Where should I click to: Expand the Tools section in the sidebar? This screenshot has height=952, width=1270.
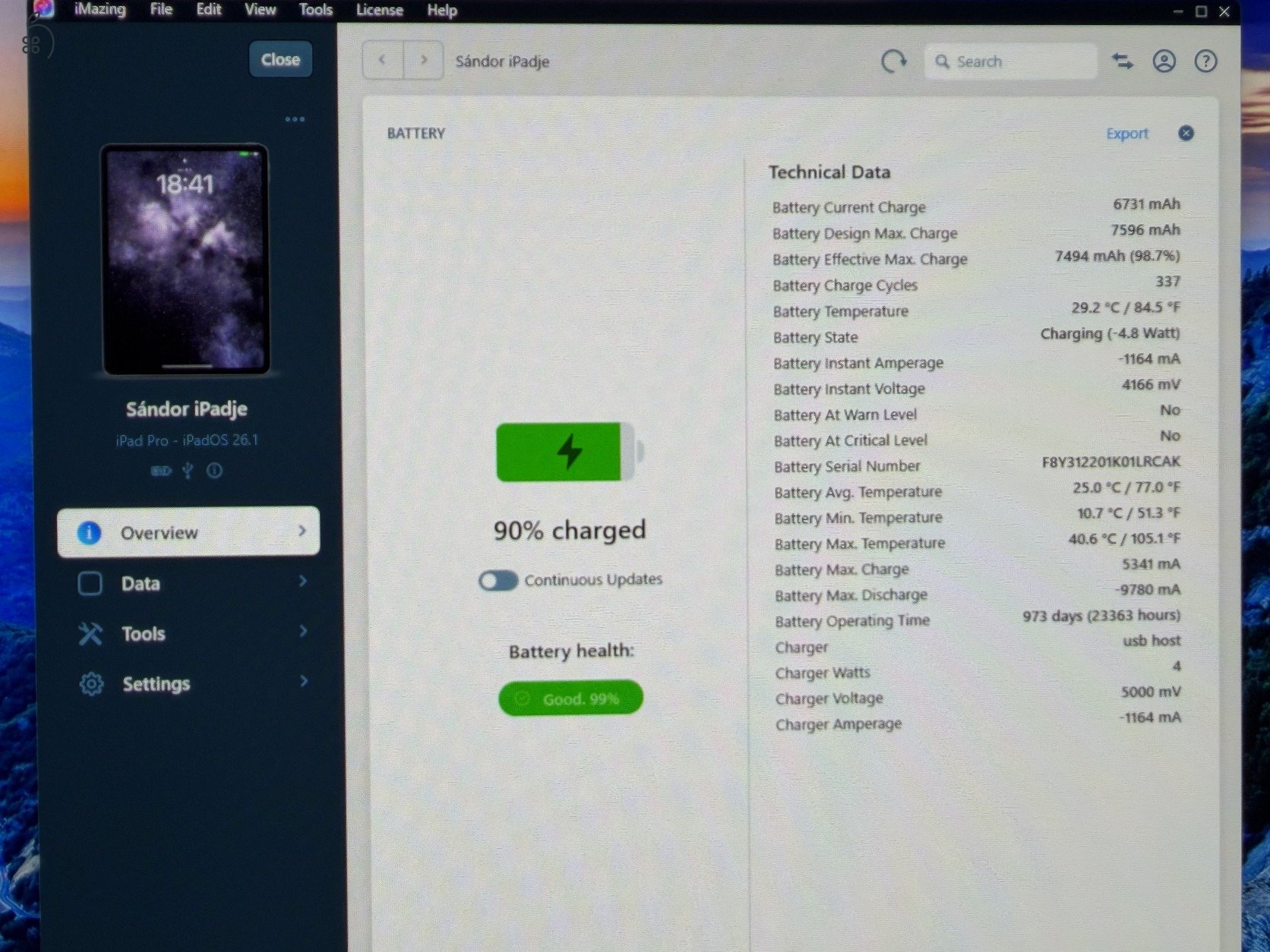coord(188,633)
